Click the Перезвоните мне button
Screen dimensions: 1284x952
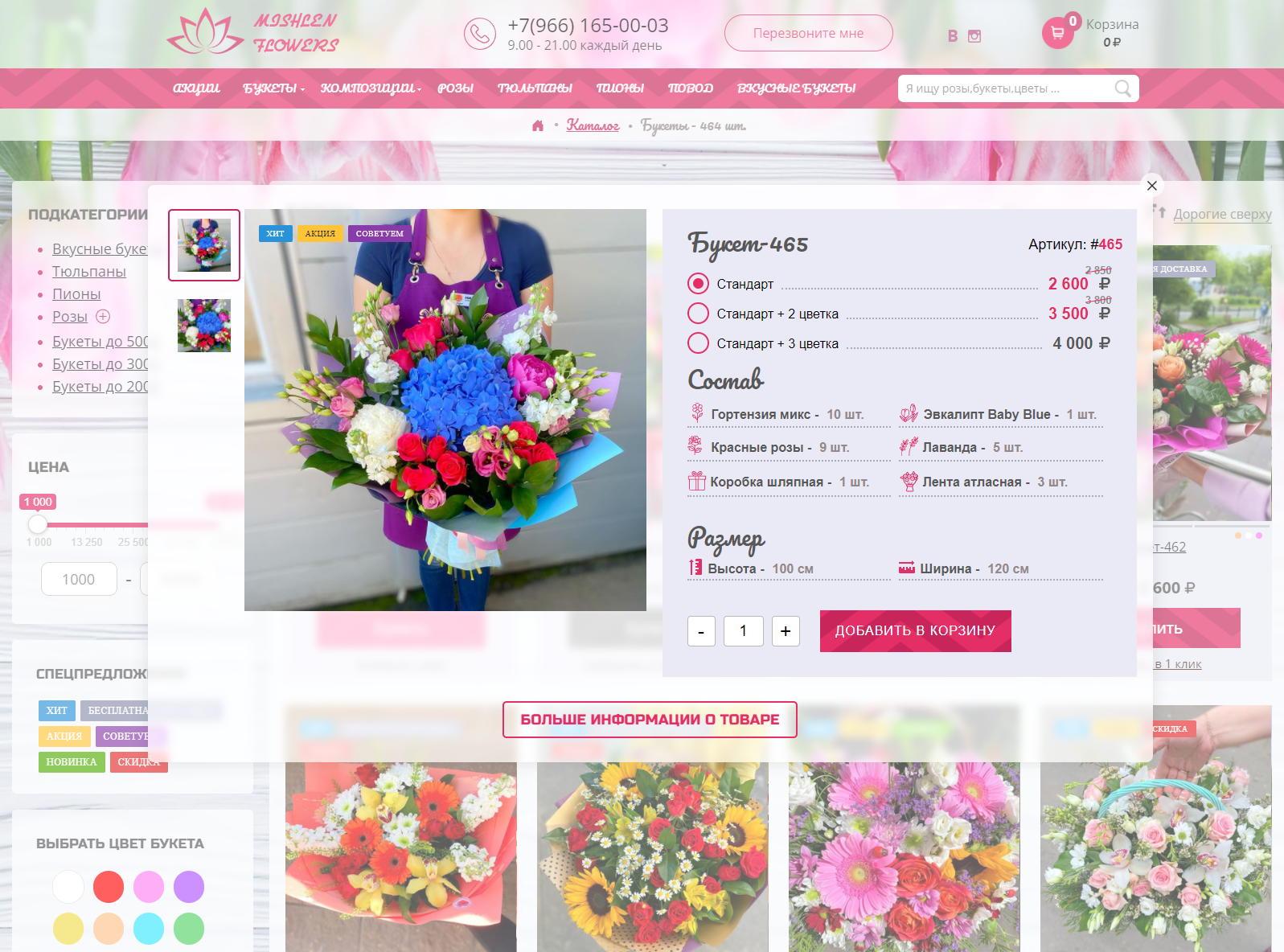[809, 33]
